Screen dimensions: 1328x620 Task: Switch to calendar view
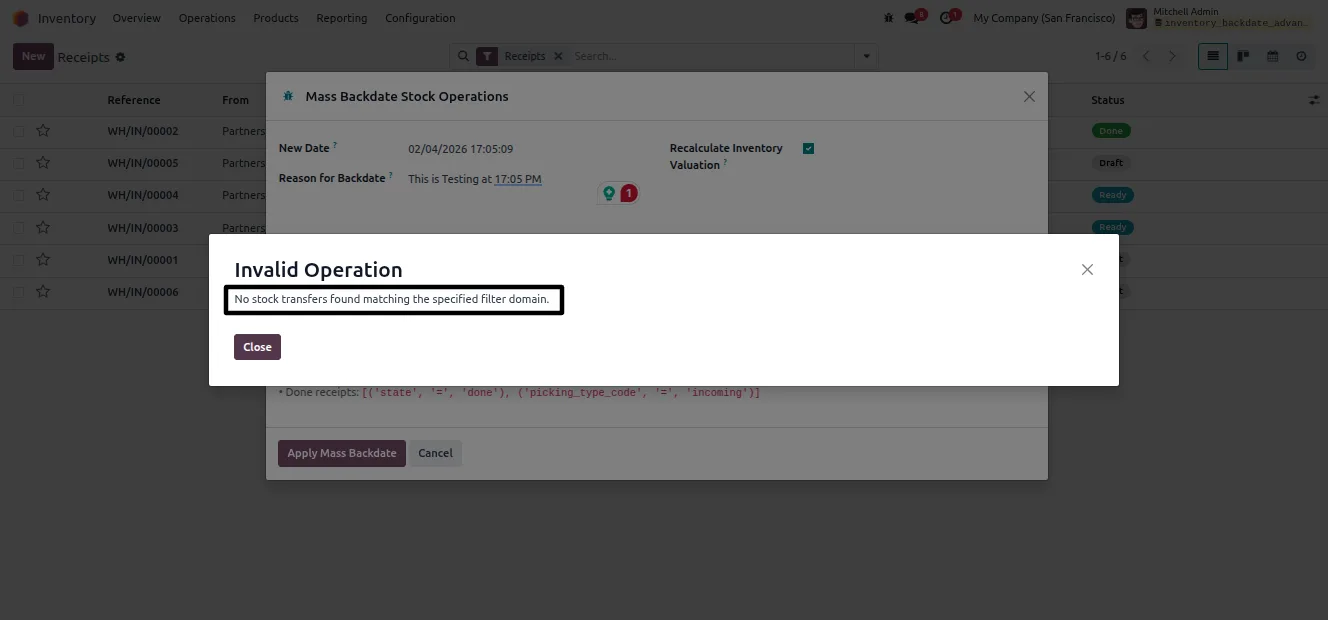(x=1273, y=57)
